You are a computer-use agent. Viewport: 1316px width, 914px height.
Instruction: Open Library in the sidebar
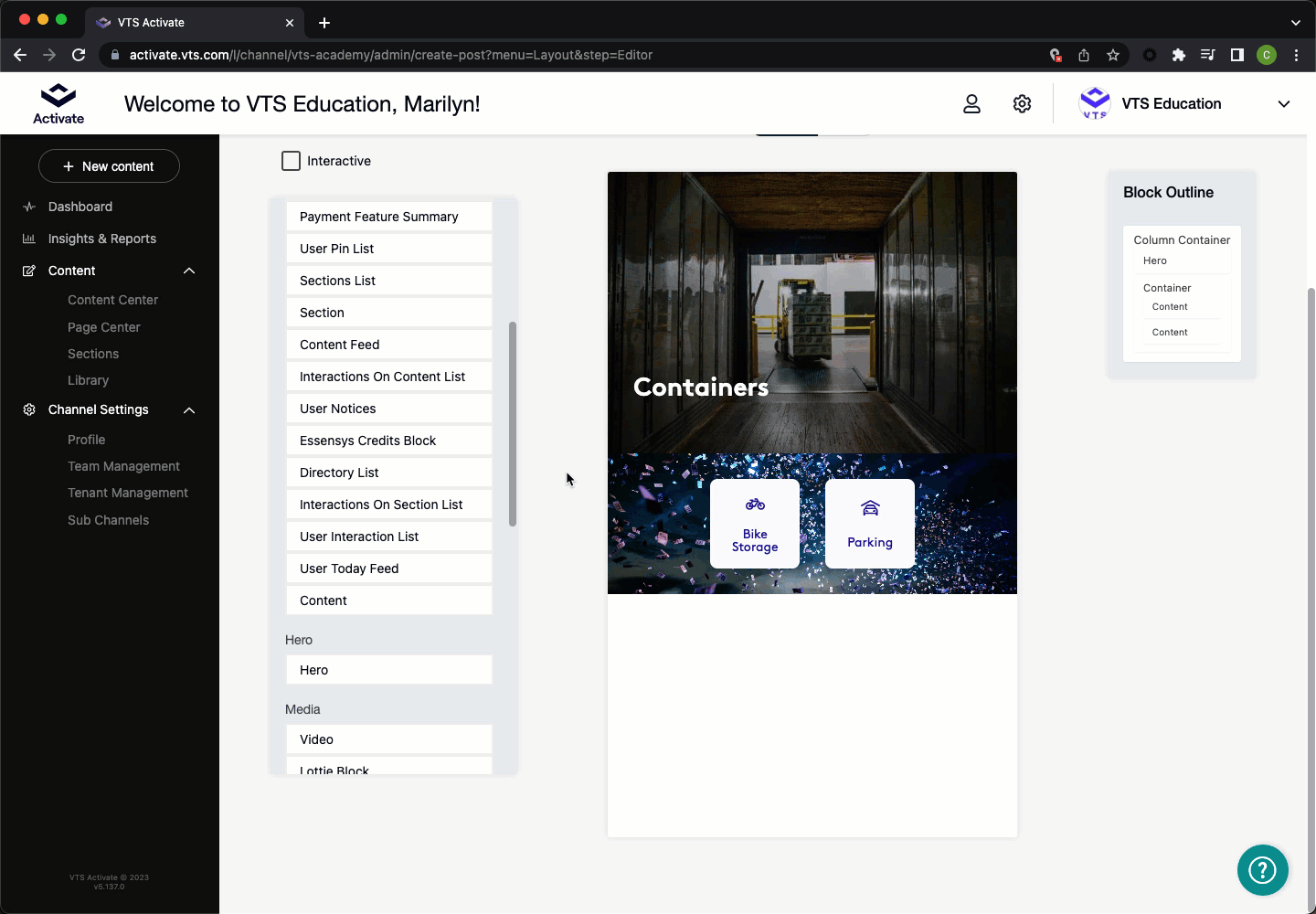[x=88, y=380]
